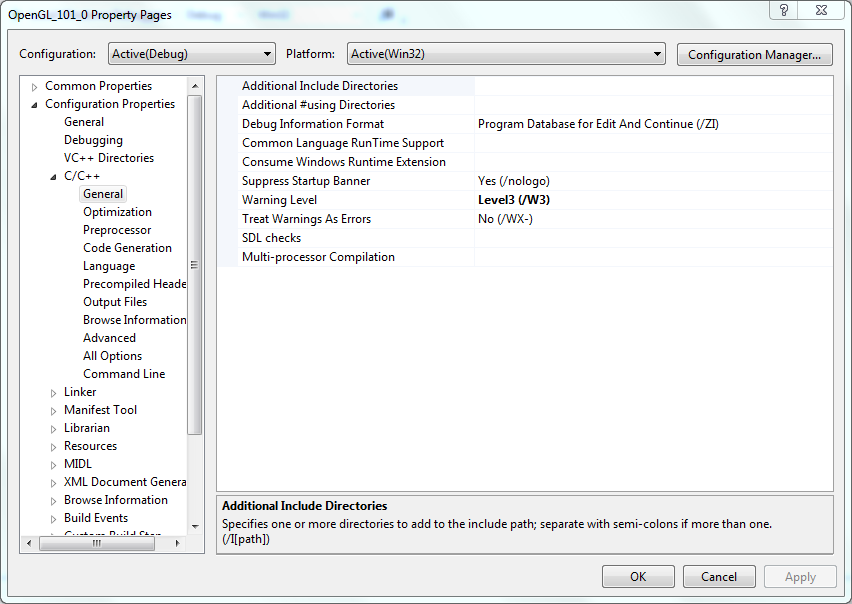Screen dimensions: 852x604
Task: Select Browse Information under C/C++
Action: (x=134, y=320)
